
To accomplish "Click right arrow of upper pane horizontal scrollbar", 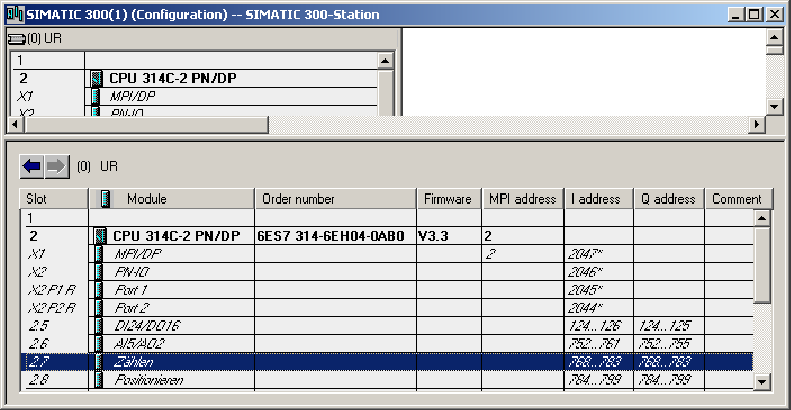I will (756, 125).
